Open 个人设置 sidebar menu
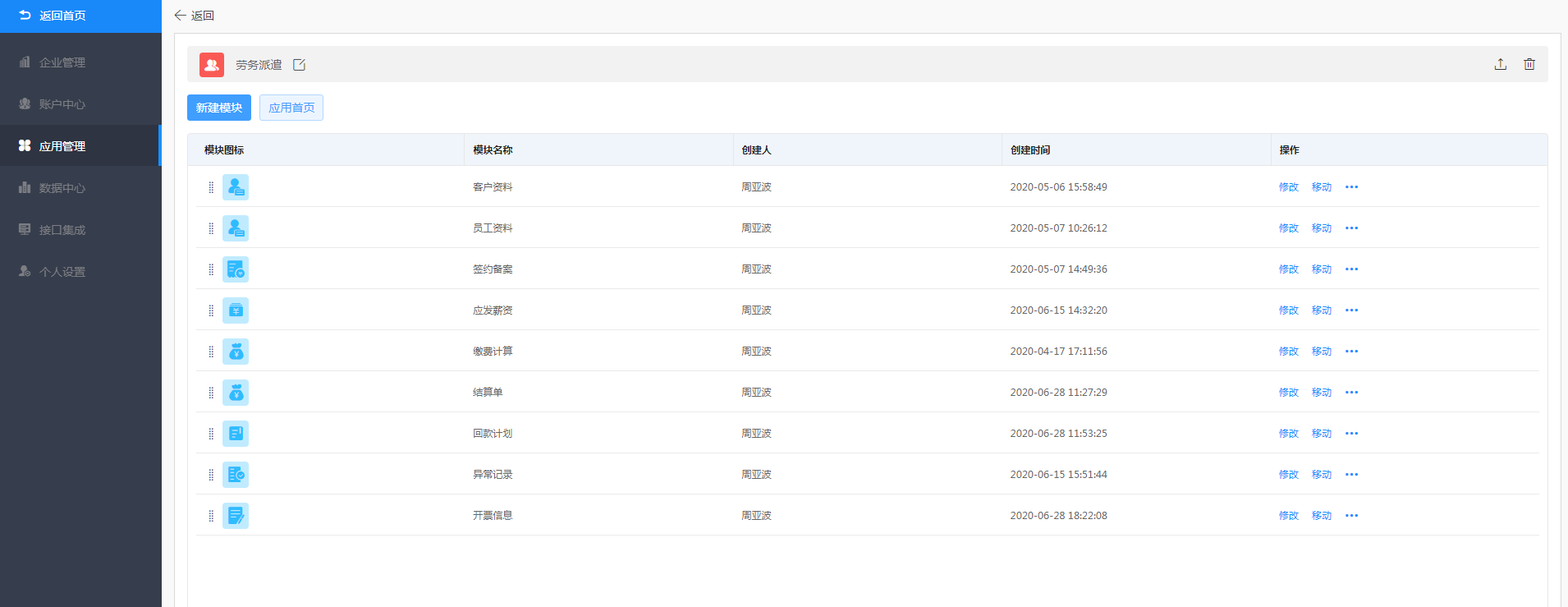The width and height of the screenshot is (1568, 607). (x=80, y=272)
